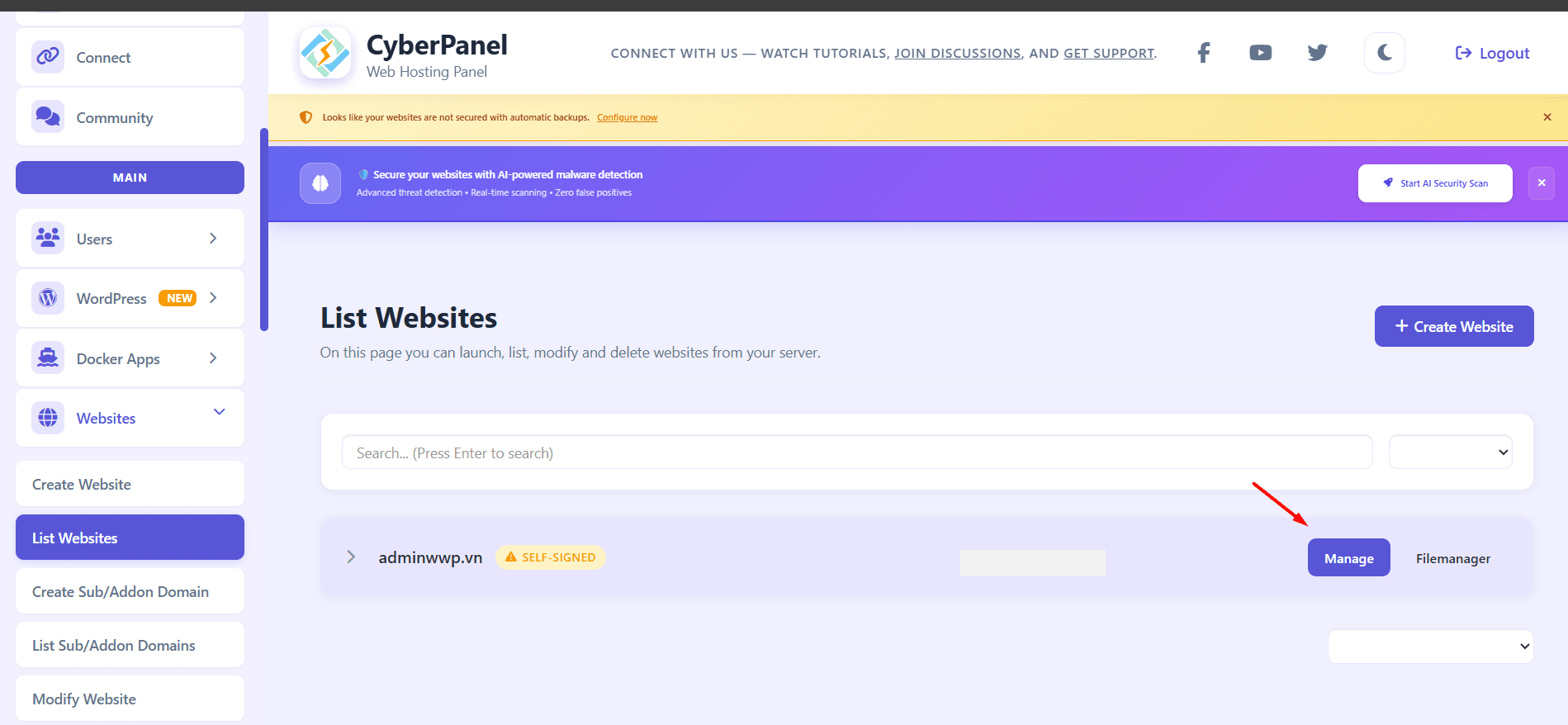Dismiss the yellow backup warning banner
Viewport: 1568px width, 725px height.
[x=1547, y=117]
